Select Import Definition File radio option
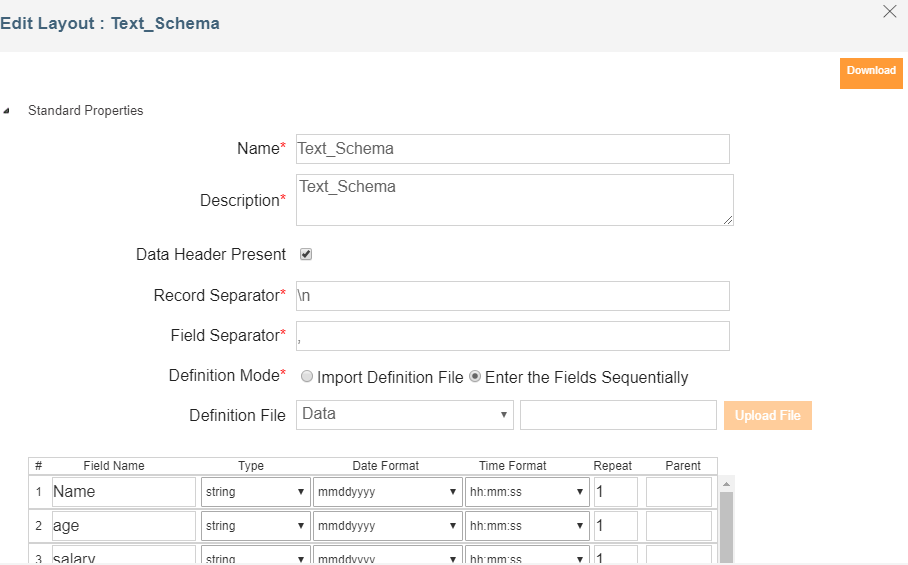Screen dimensions: 908x565 tap(308, 378)
